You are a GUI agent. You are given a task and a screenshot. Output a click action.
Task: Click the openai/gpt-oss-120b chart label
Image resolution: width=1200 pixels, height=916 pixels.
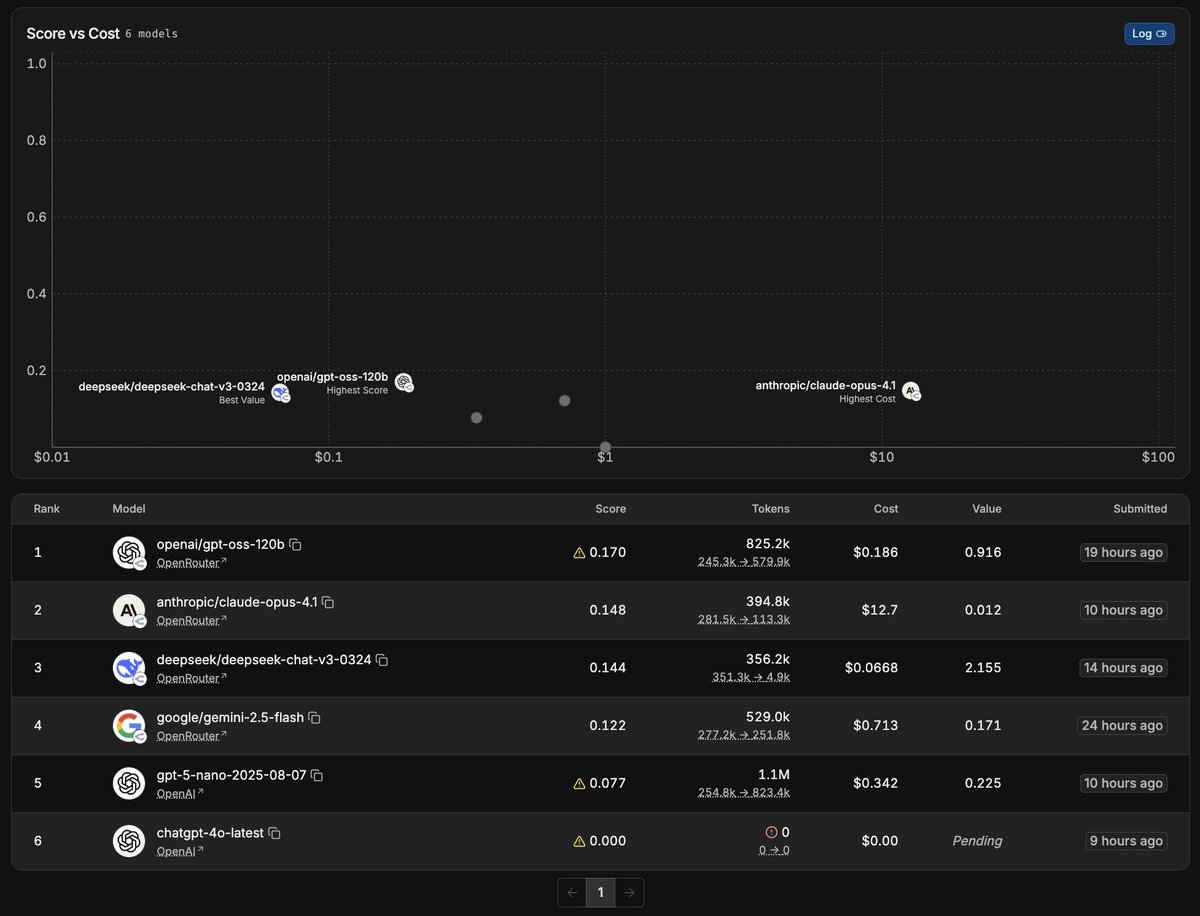point(332,376)
